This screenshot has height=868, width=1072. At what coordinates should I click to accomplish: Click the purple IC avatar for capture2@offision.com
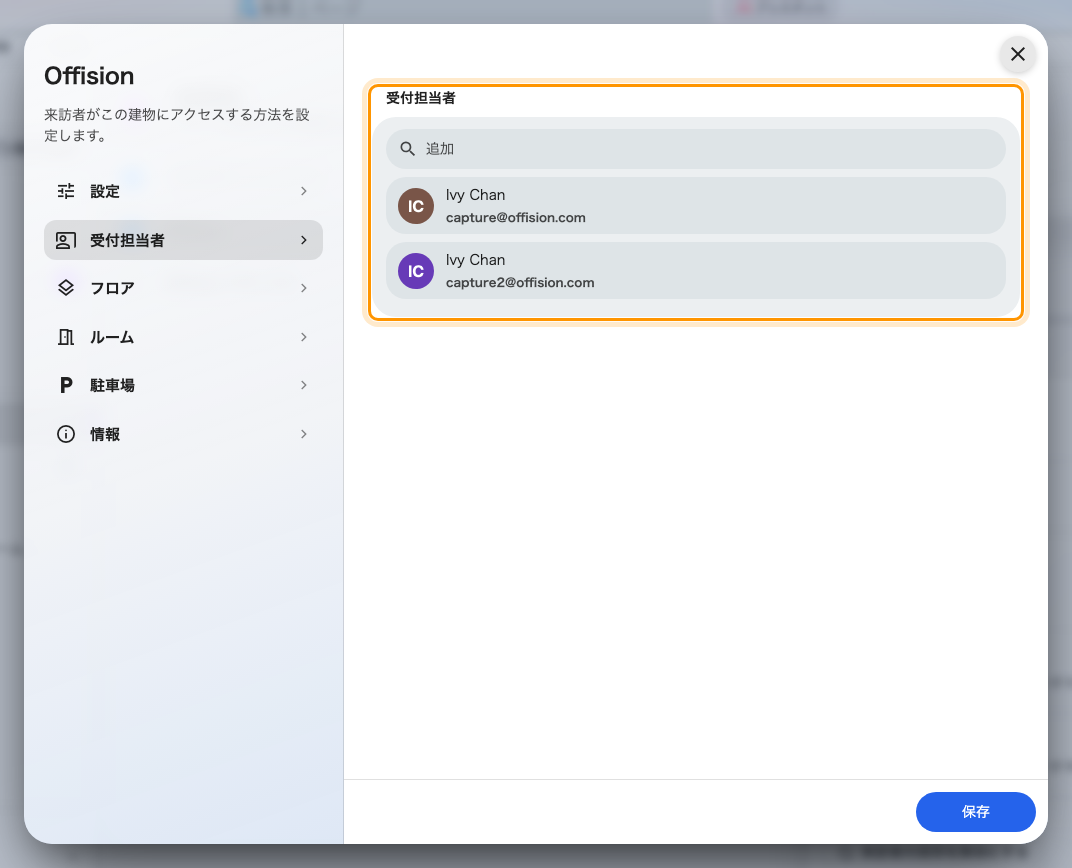click(416, 271)
